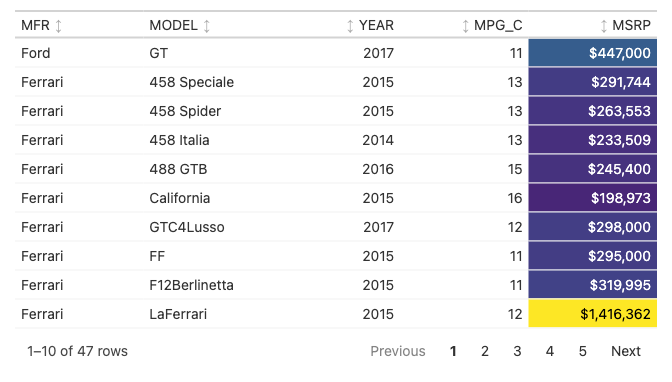Viewport: 672px width, 382px height.
Task: Click the sort arrow icon before MPG_C
Action: pos(465,26)
